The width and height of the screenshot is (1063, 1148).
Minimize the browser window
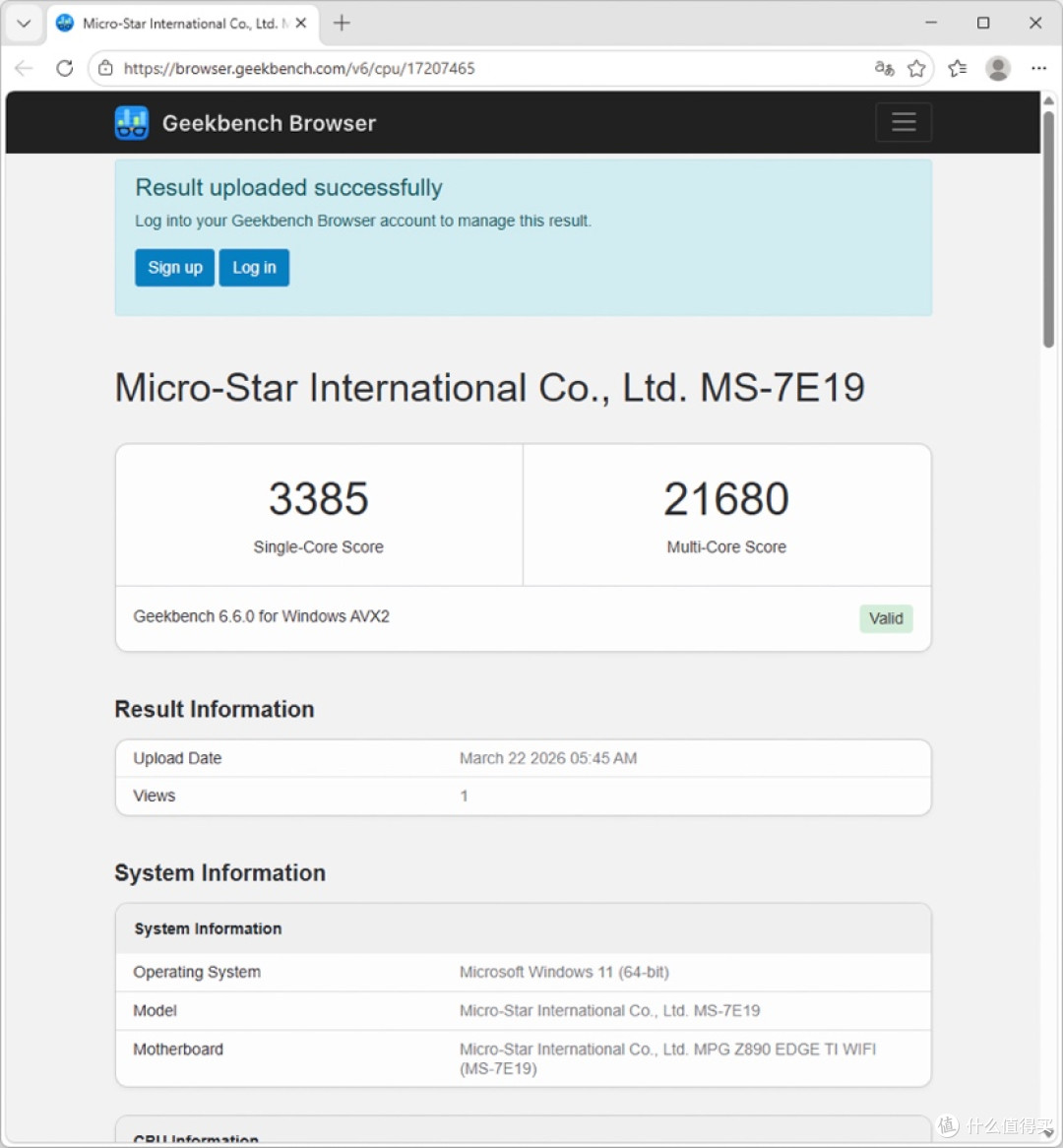tap(931, 23)
